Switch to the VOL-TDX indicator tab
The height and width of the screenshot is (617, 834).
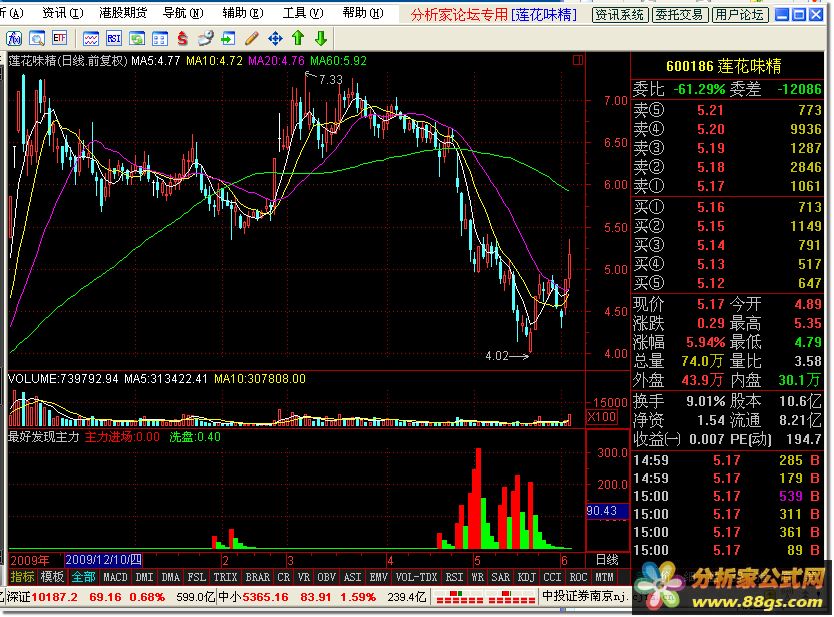[416, 577]
